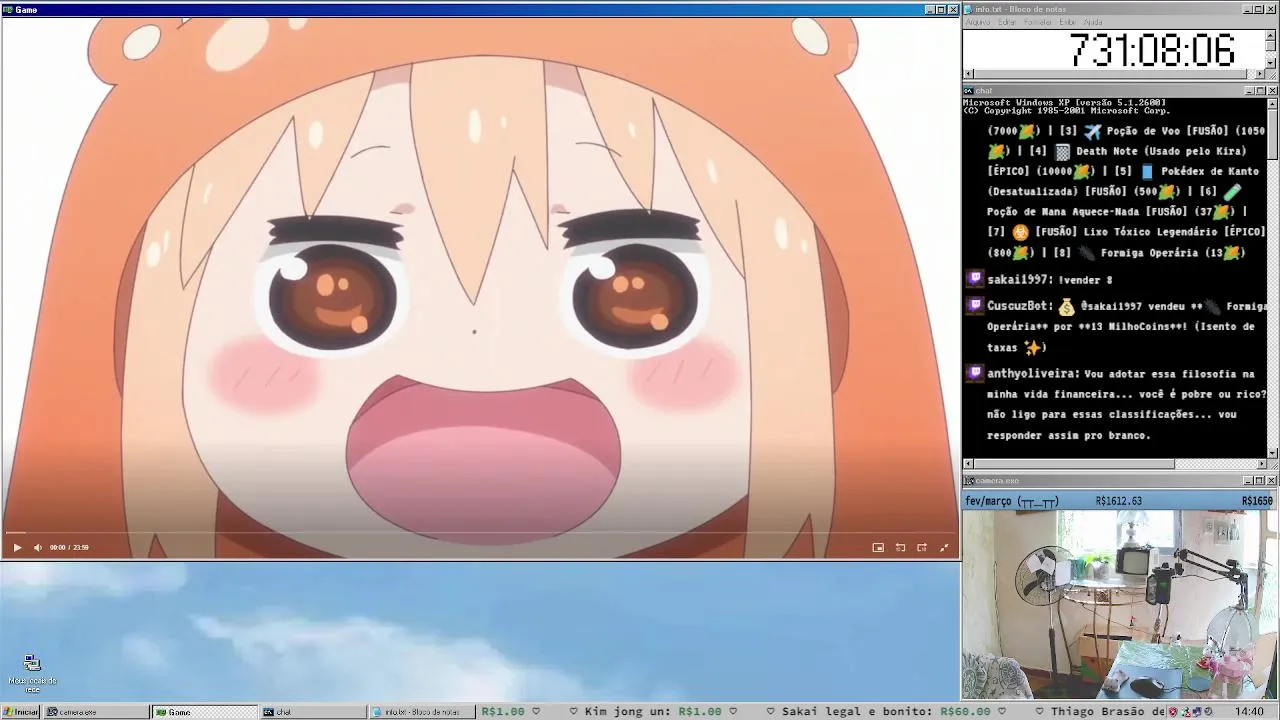Viewport: 1280px width, 720px height.
Task: Click sakai1997's Twitch badge icon in chat
Action: click(x=975, y=279)
